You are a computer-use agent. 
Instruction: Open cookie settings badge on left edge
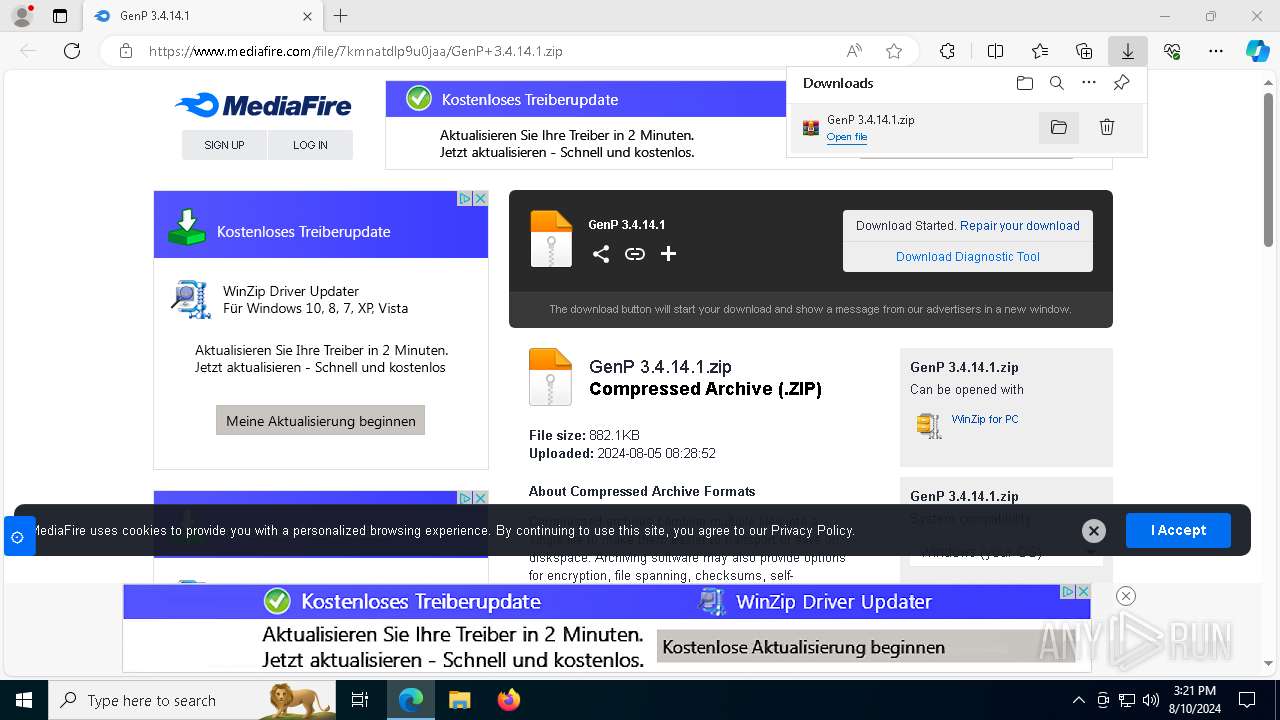[18, 537]
